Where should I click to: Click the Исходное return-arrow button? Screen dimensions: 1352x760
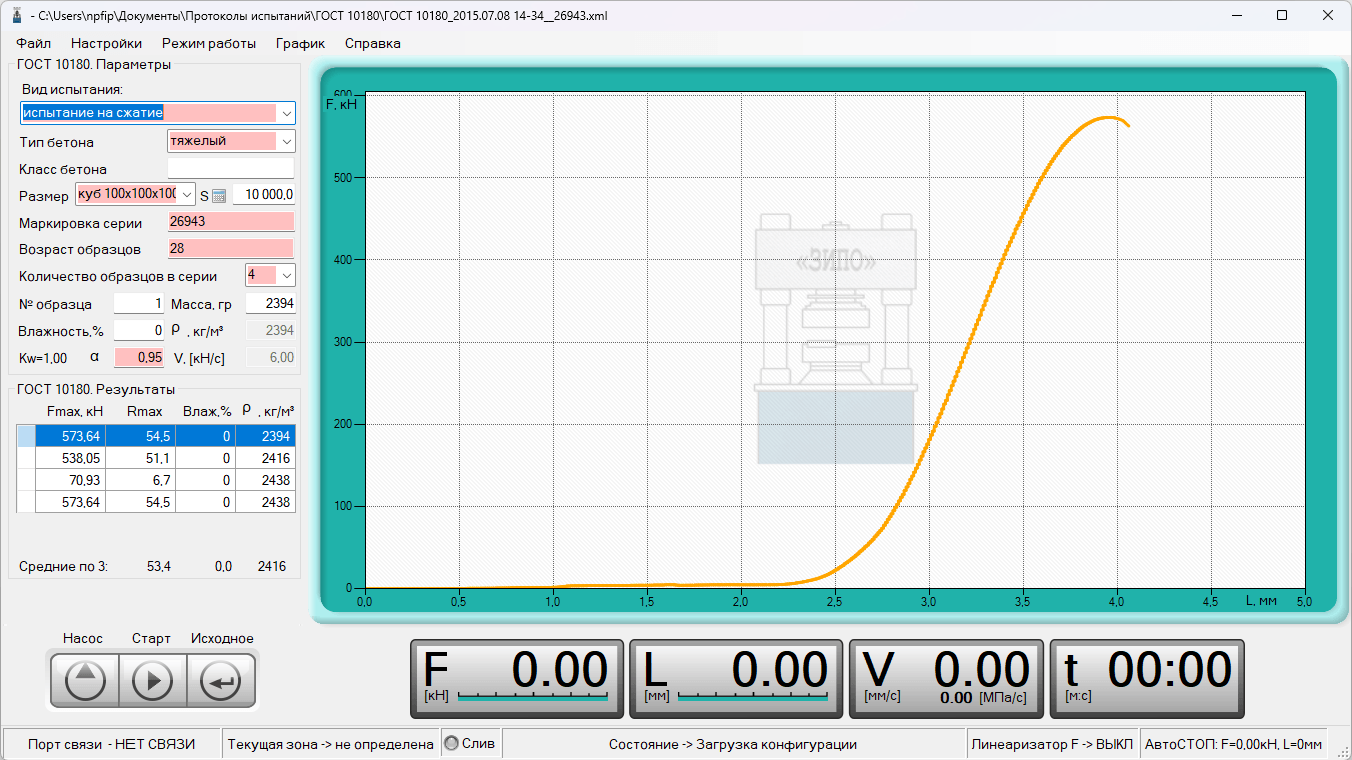point(221,681)
